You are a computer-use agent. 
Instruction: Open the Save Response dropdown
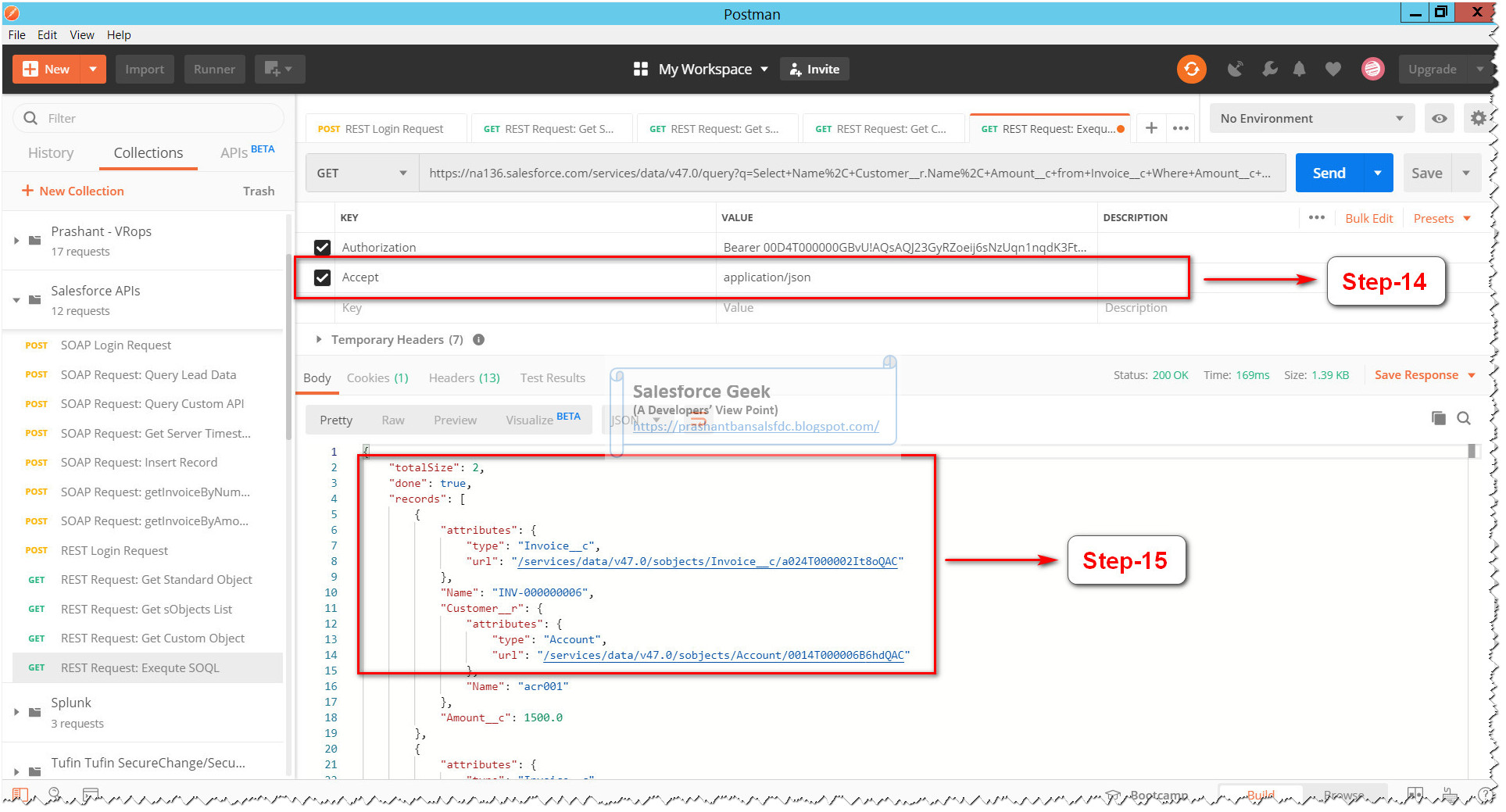click(1425, 375)
